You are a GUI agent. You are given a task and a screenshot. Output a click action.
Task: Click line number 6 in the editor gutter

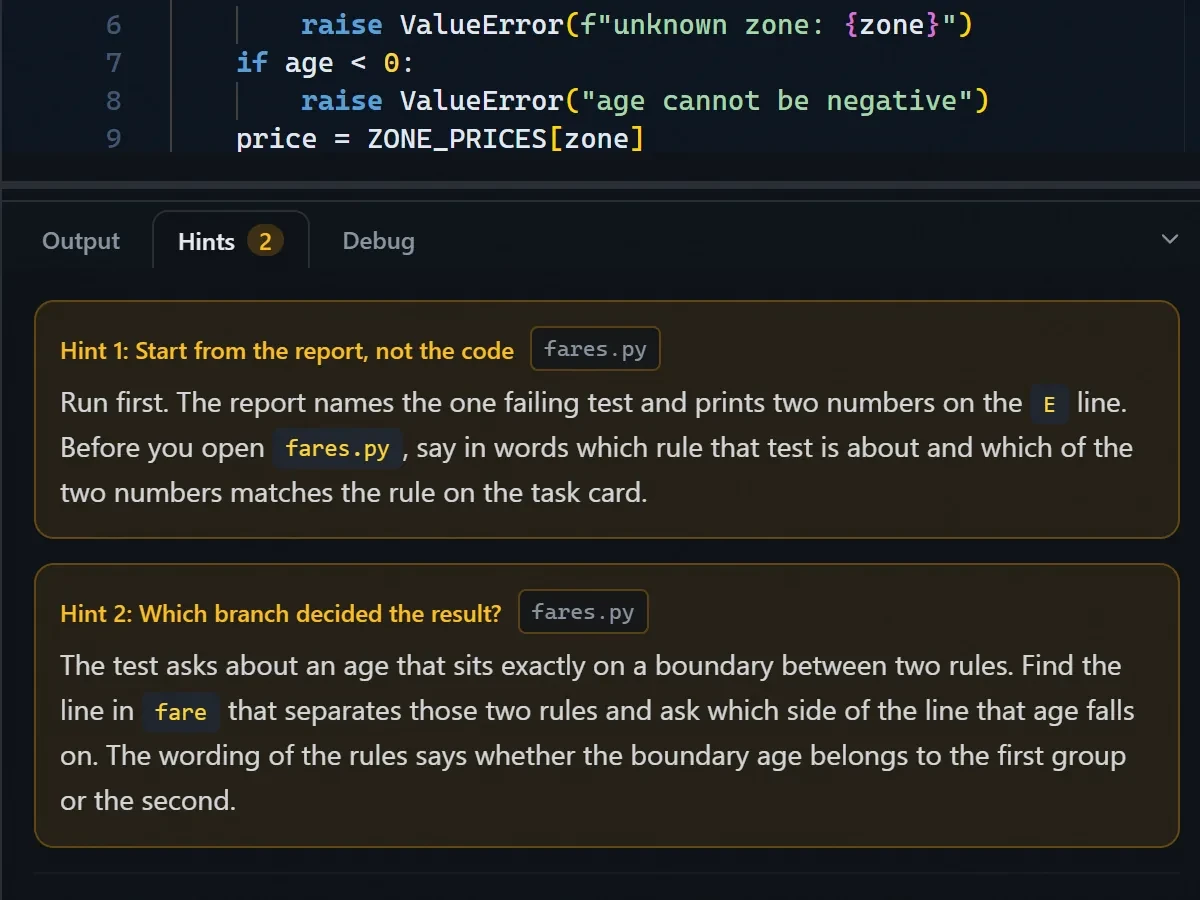113,24
